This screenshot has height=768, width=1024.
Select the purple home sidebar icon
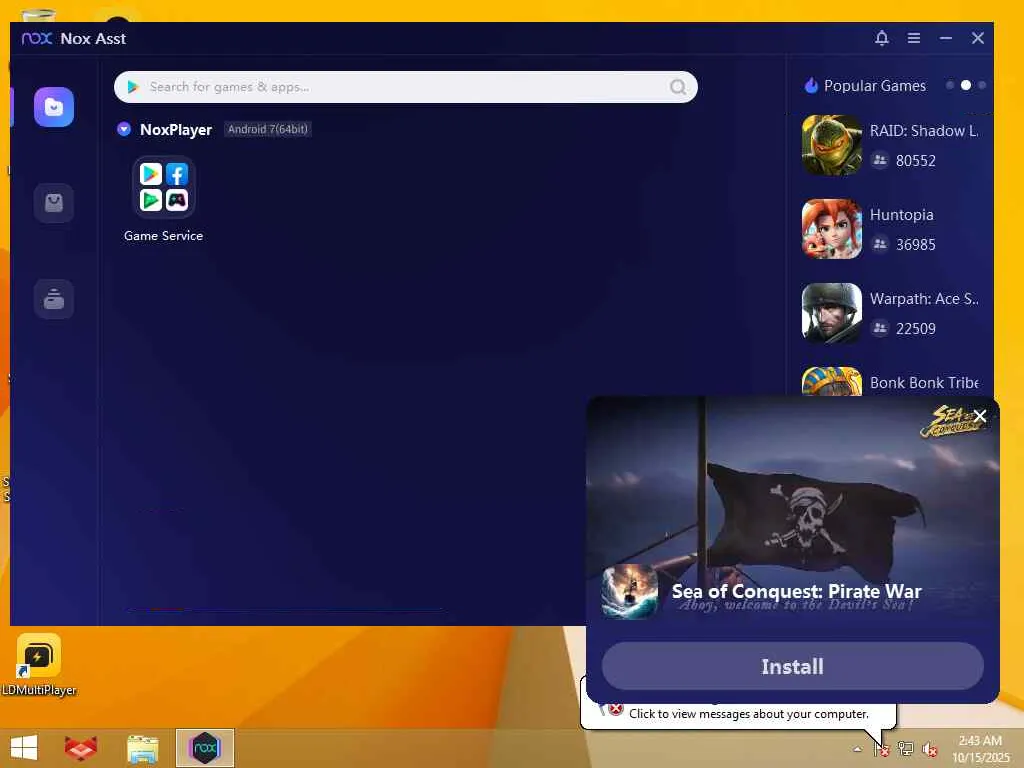point(54,107)
